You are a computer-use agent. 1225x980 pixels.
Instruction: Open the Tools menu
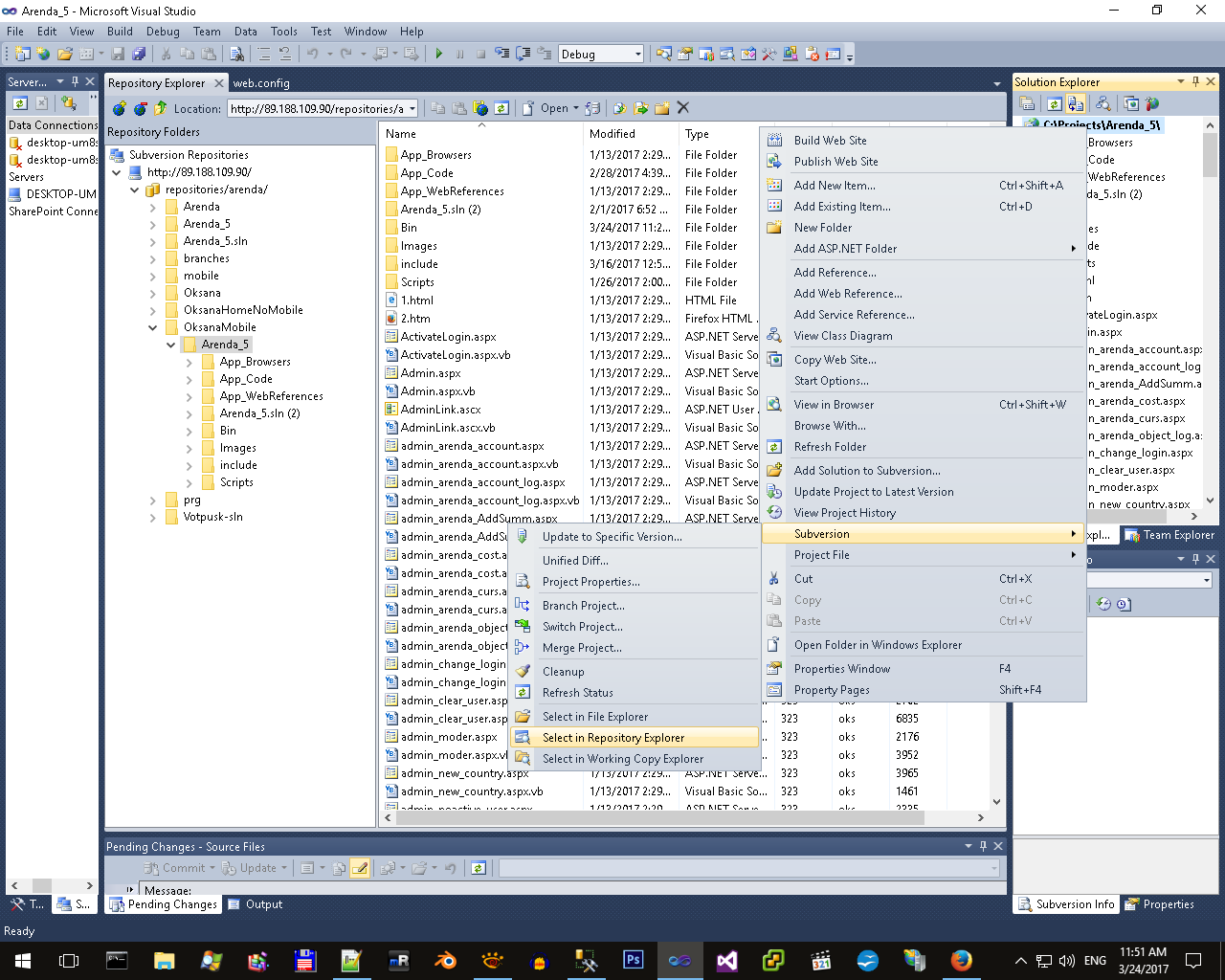(284, 32)
